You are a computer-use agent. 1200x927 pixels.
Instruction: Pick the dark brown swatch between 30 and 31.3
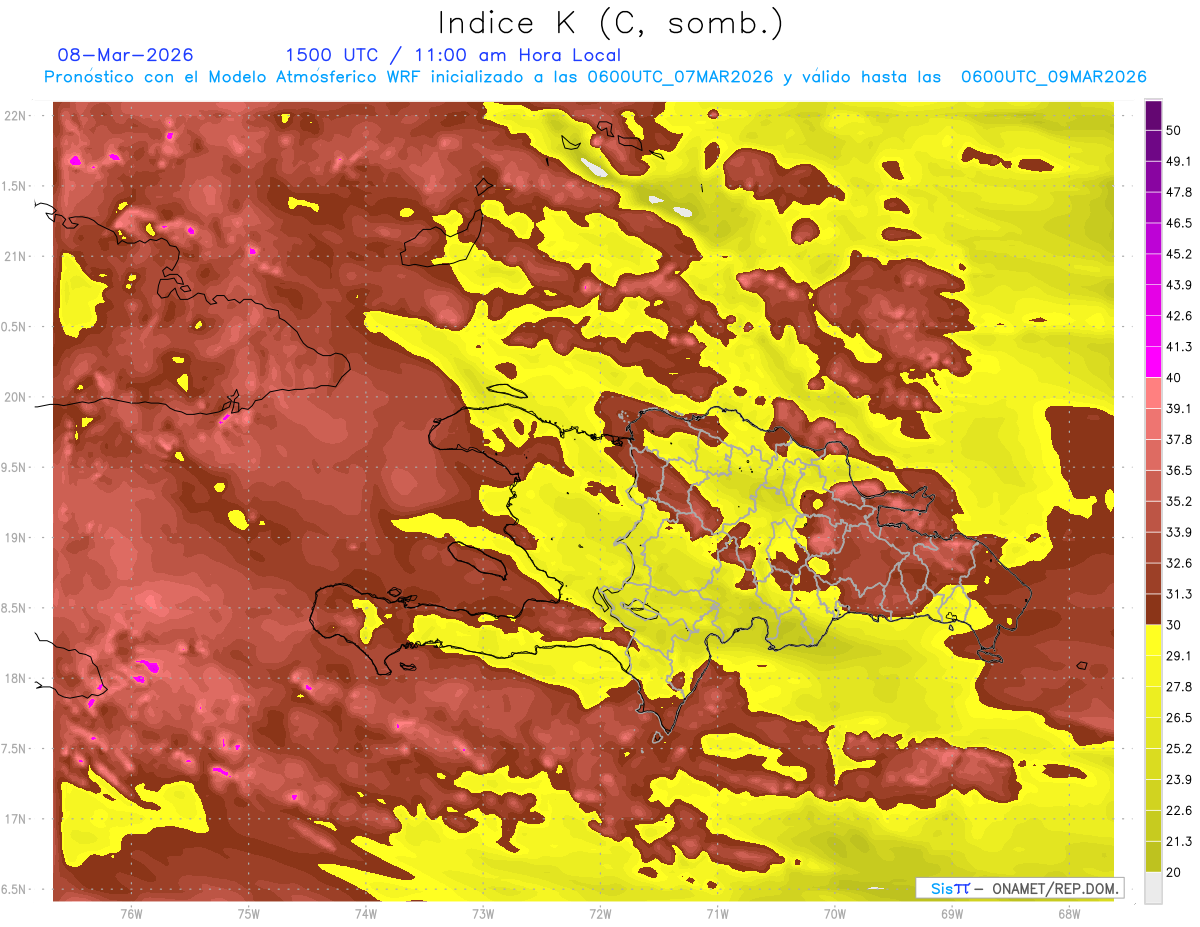[x=1153, y=609]
